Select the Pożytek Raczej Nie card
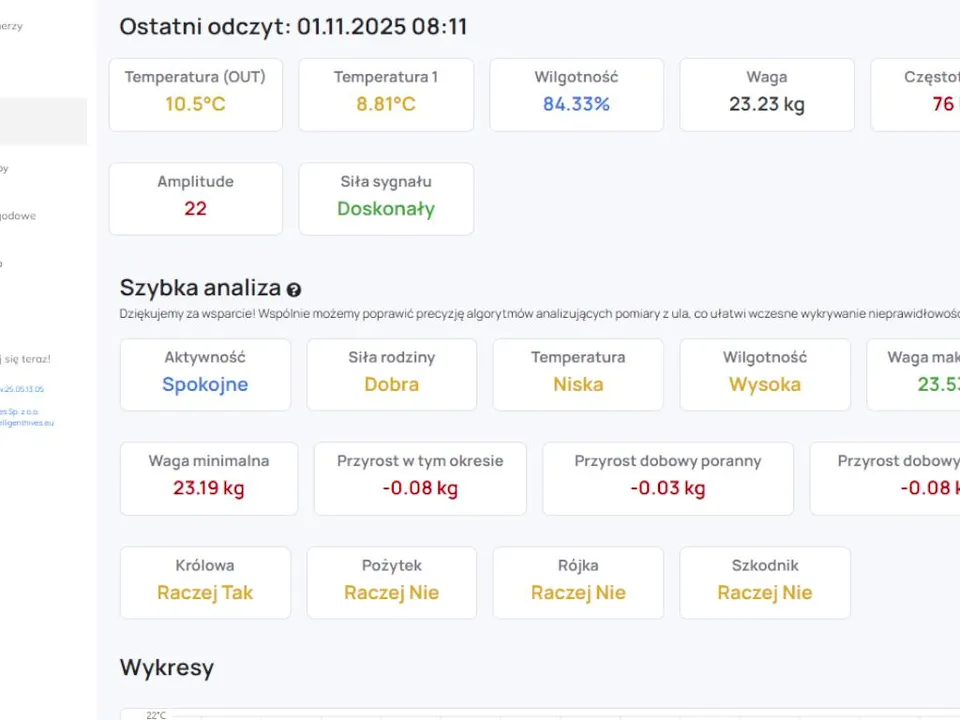960x720 pixels. pyautogui.click(x=392, y=582)
